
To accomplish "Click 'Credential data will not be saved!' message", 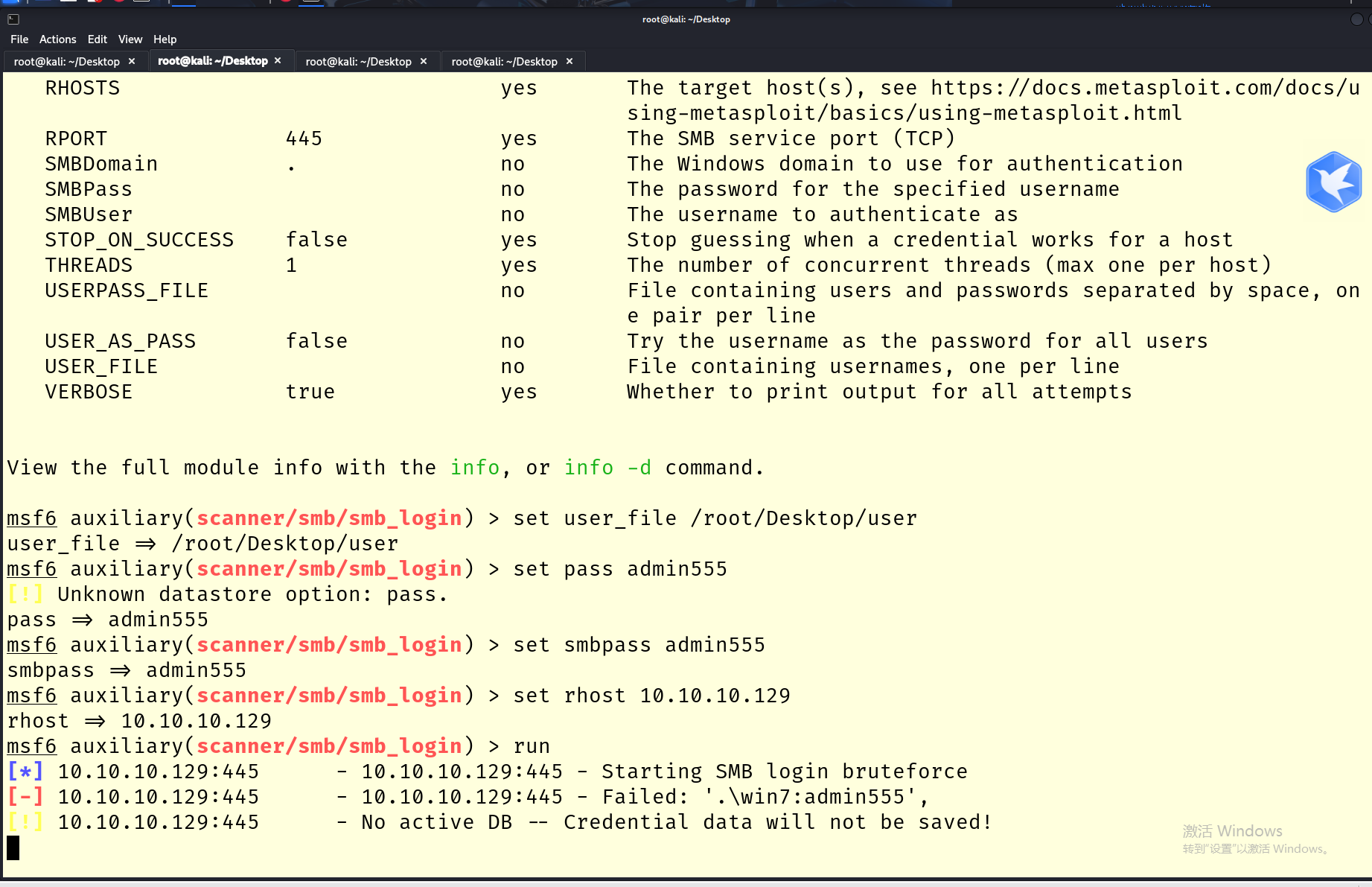I will (x=778, y=822).
